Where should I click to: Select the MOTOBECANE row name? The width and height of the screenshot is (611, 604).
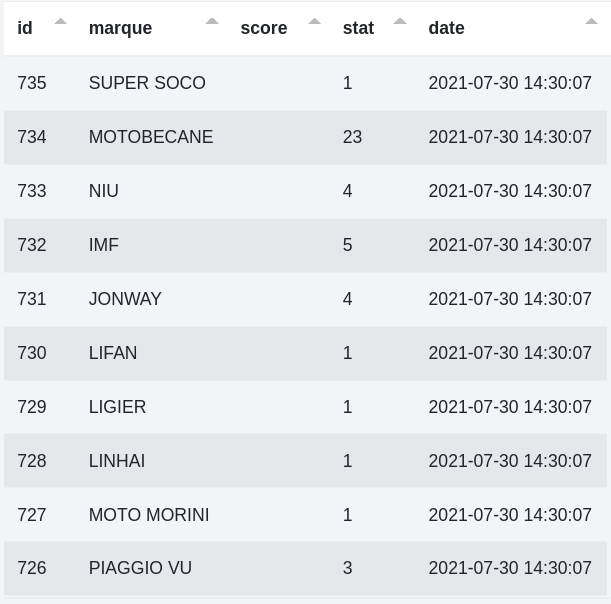(151, 137)
